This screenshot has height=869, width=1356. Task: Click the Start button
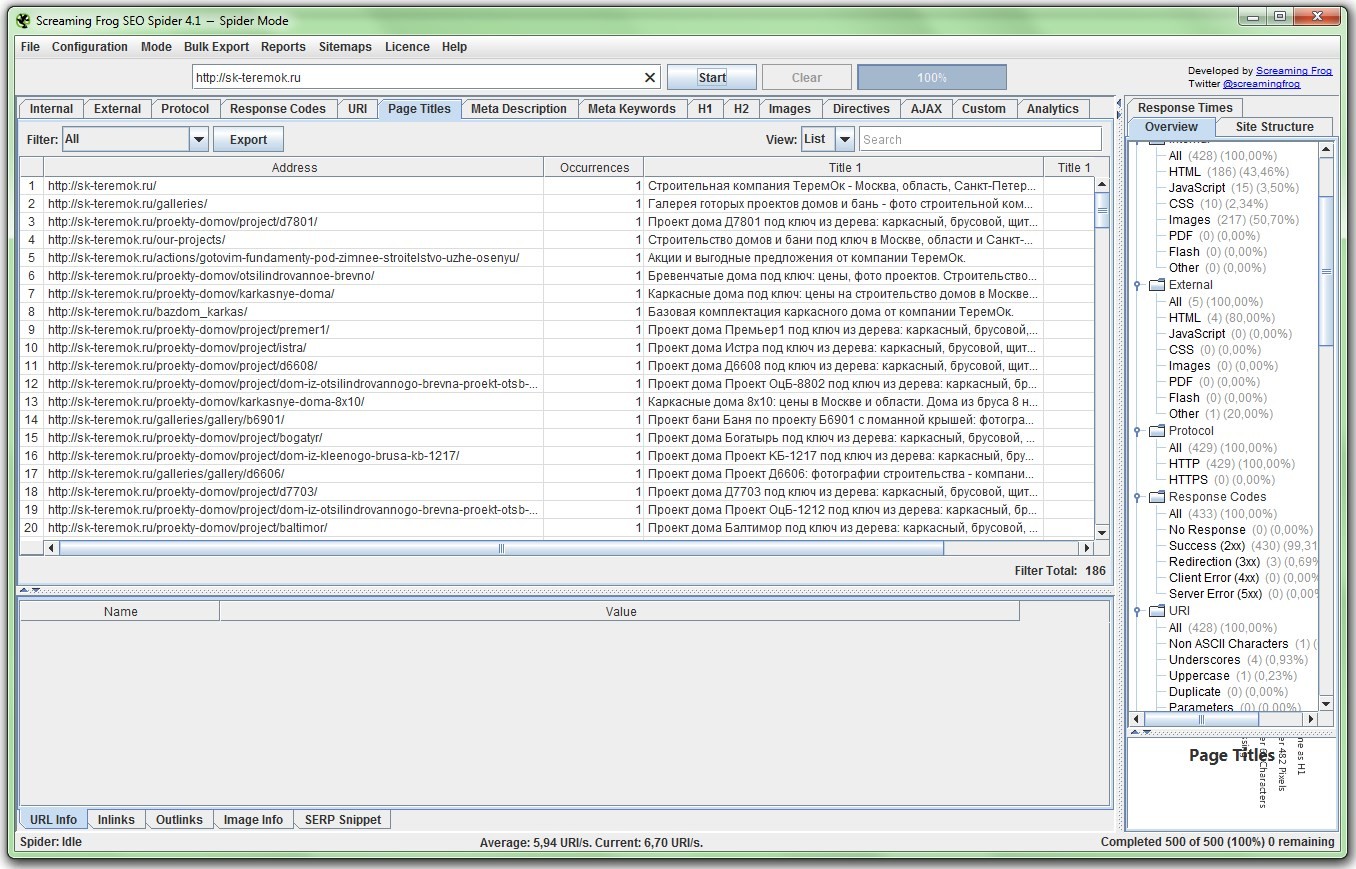(712, 78)
